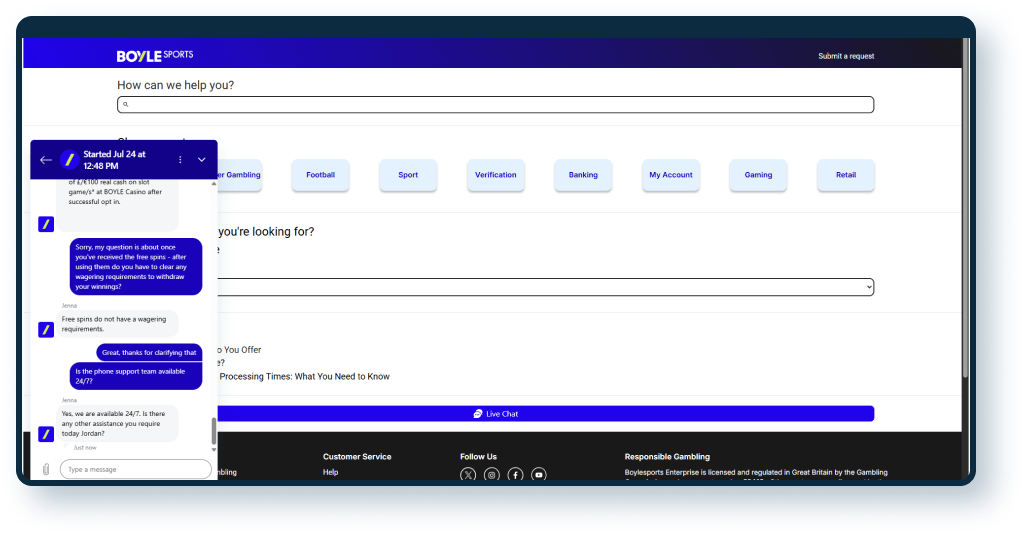Open the Facebook social link
Screen dimensions: 1024x534
[515, 475]
